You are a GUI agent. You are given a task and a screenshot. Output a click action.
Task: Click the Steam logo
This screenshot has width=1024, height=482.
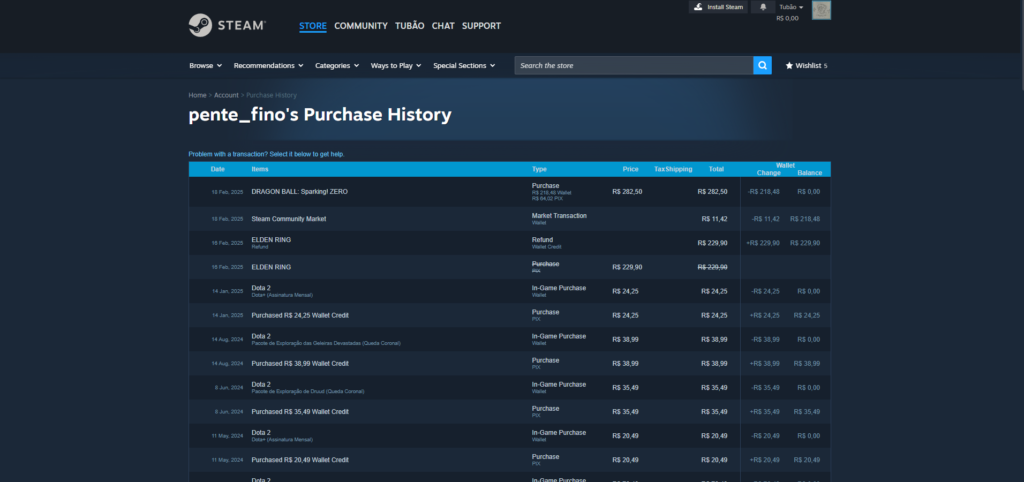(x=227, y=25)
